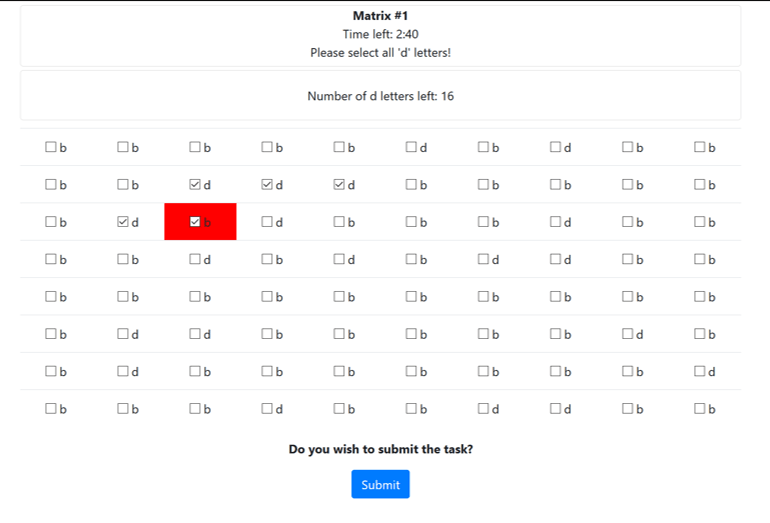Image resolution: width=770 pixels, height=523 pixels.
Task: Check the 'd' in row 3, column 8
Action: point(555,222)
